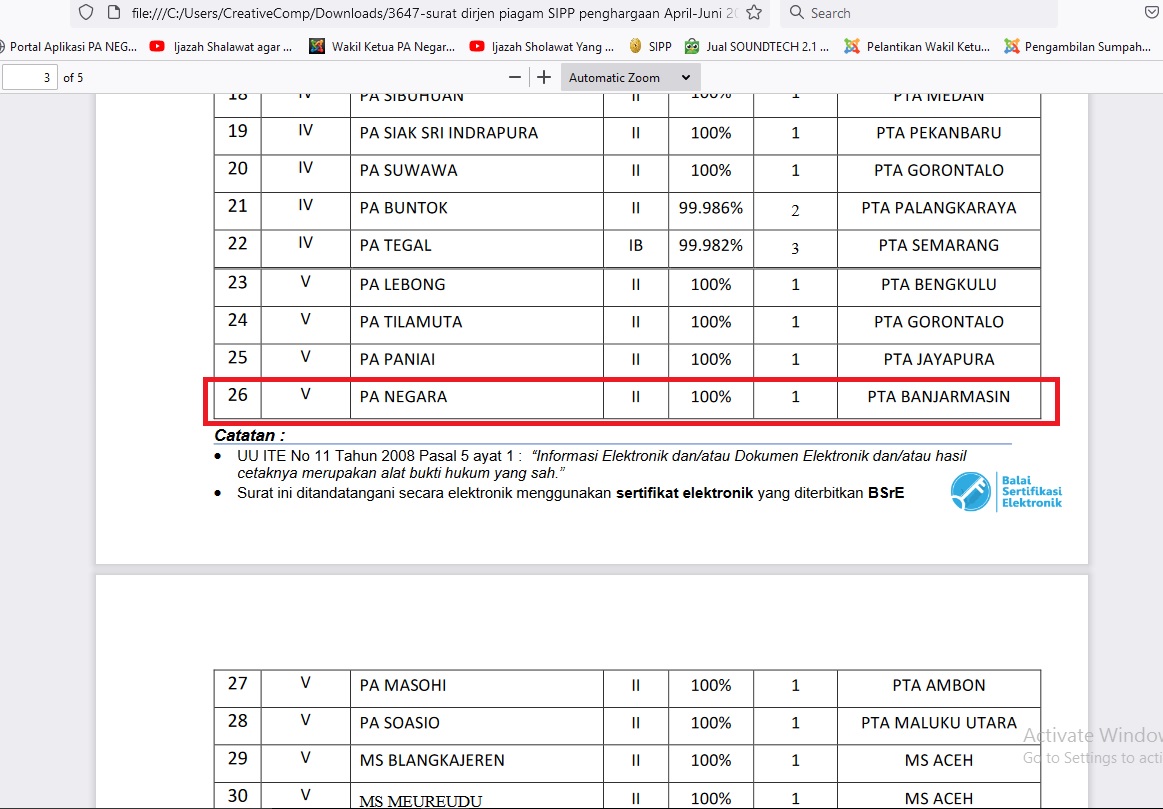
Task: Select the value 99.986%
Action: pyautogui.click(x=711, y=208)
